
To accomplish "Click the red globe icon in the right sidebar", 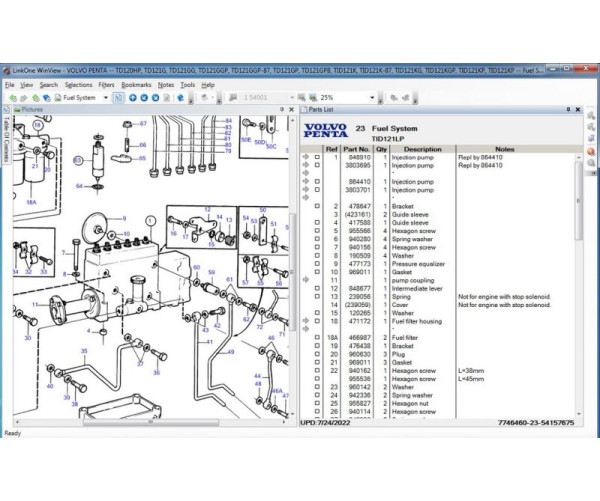I will pyautogui.click(x=591, y=151).
